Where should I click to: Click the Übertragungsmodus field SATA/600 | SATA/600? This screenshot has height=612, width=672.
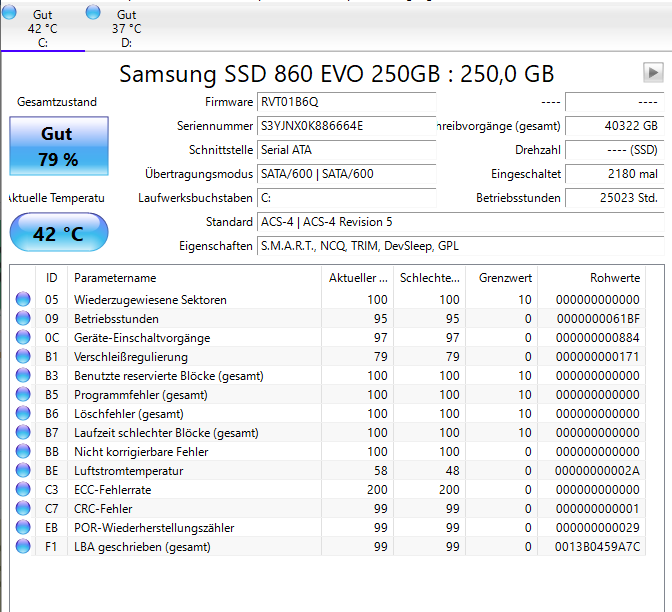pos(346,174)
